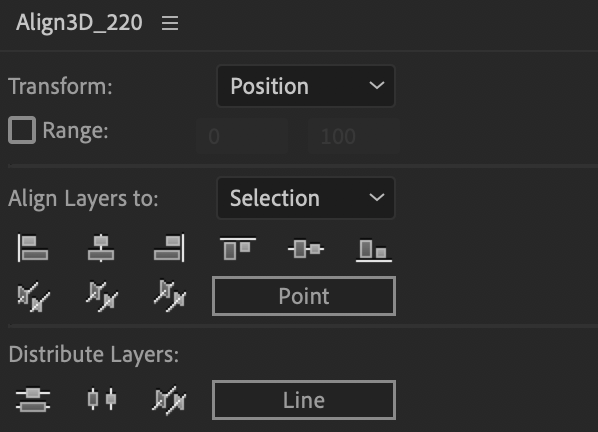Distribute layers vertically icon
Image resolution: width=598 pixels, height=432 pixels.
33,400
